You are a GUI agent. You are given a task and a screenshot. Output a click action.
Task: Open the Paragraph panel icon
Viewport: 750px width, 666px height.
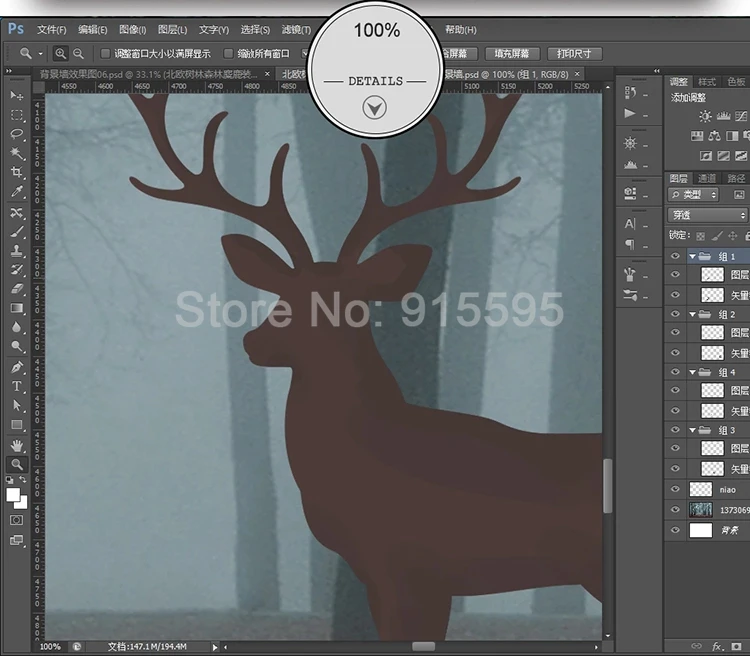(x=630, y=245)
